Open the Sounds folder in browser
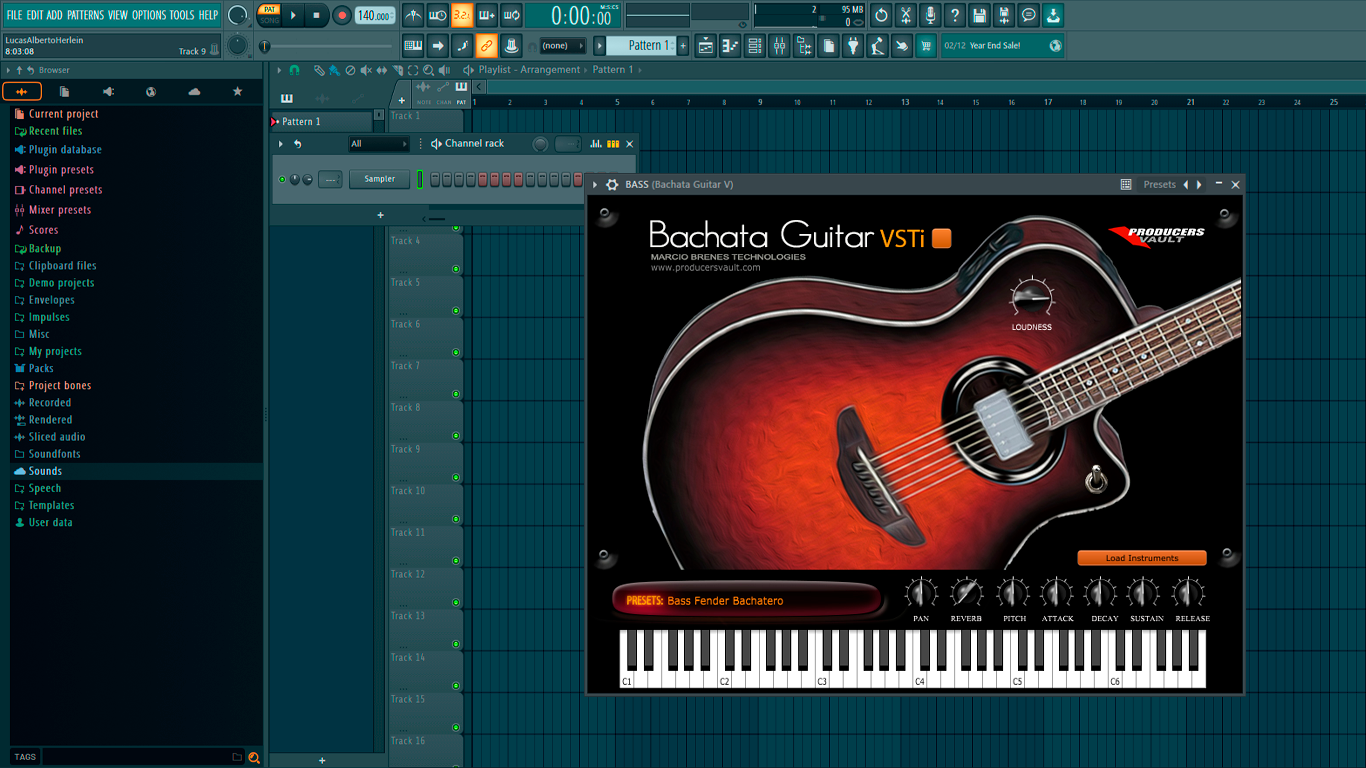Image resolution: width=1366 pixels, height=768 pixels. pos(45,471)
